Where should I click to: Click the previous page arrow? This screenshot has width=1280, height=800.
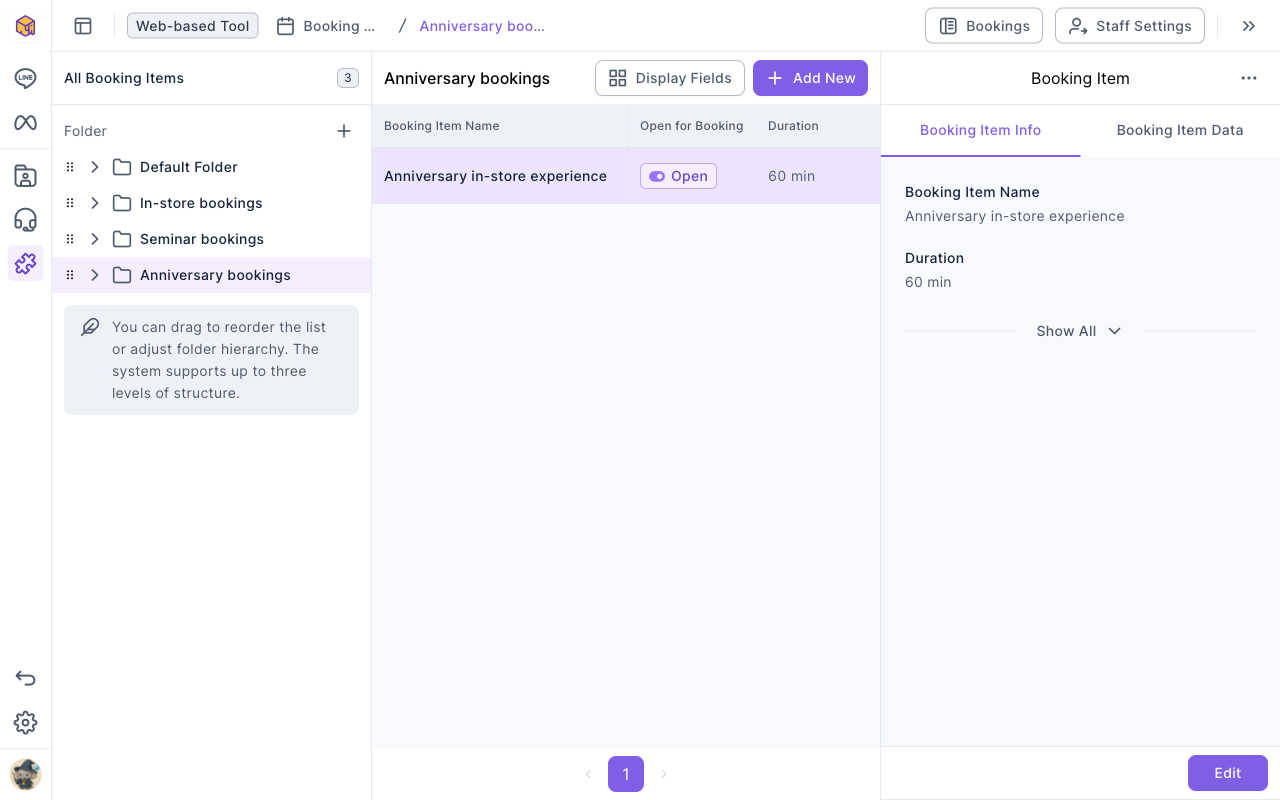click(x=588, y=774)
